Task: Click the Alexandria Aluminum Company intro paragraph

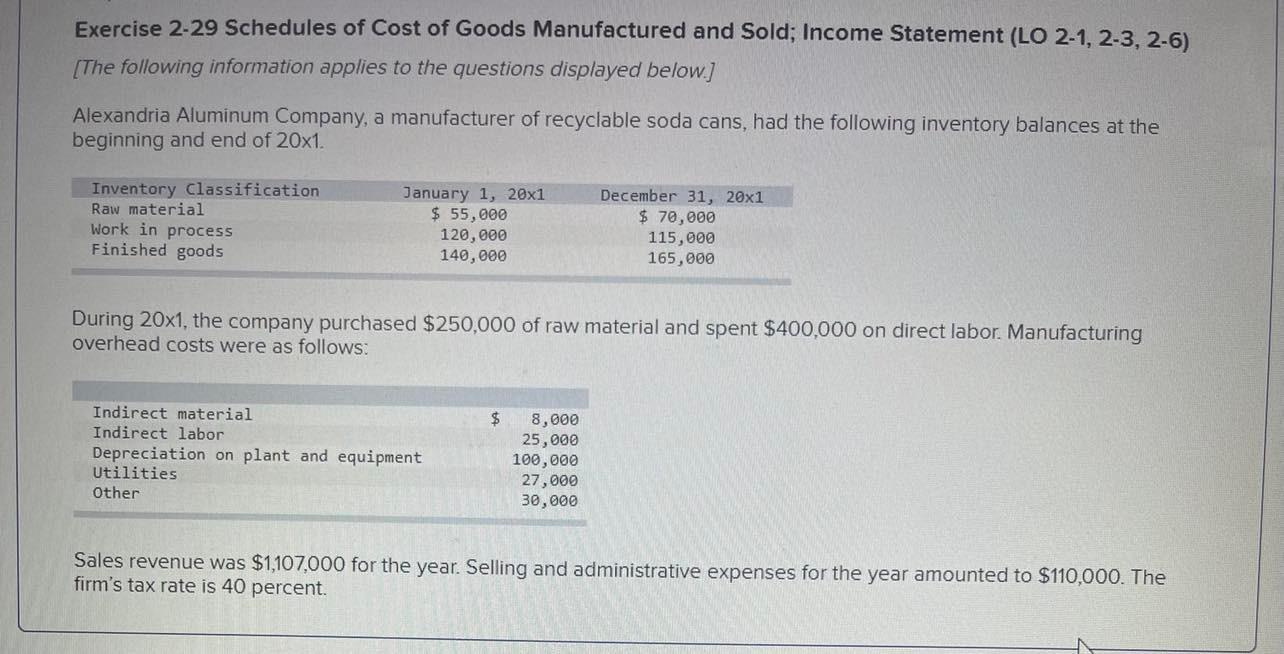Action: pyautogui.click(x=615, y=132)
